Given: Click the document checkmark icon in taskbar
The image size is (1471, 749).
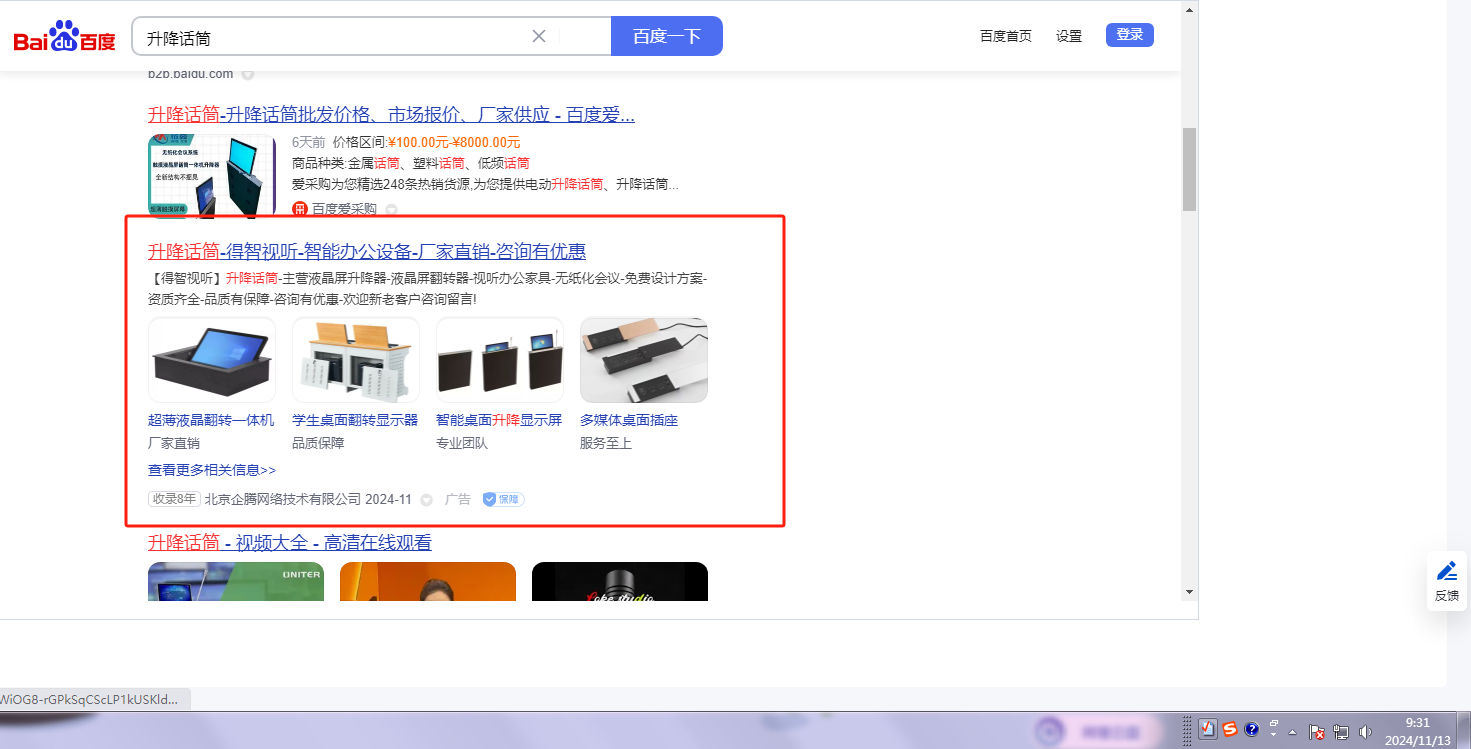Looking at the screenshot, I should (x=1208, y=730).
